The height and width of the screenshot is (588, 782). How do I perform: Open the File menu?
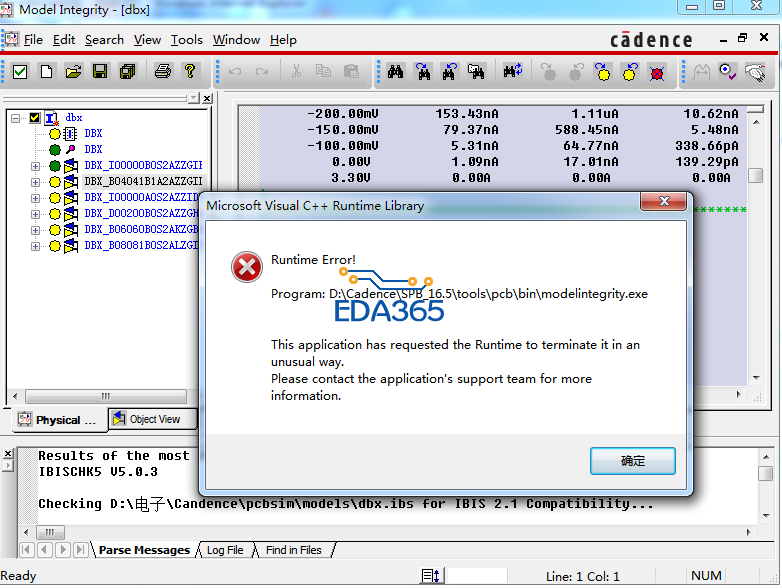point(33,40)
